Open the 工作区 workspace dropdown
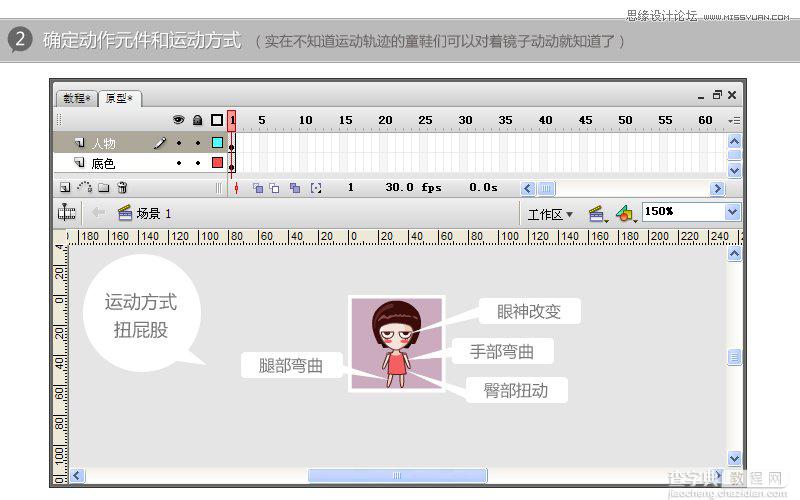 coord(550,214)
